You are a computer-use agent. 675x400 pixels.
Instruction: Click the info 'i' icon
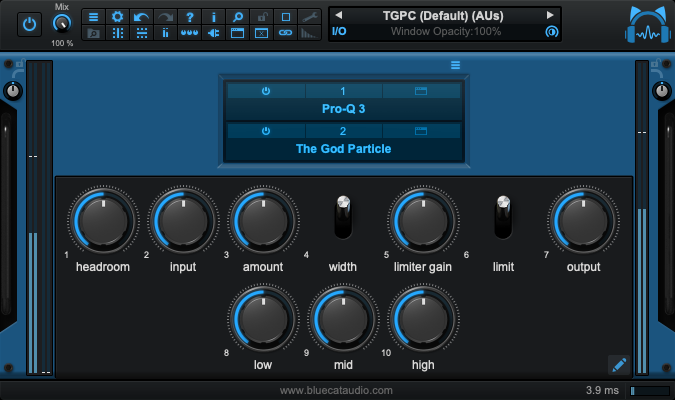click(214, 17)
